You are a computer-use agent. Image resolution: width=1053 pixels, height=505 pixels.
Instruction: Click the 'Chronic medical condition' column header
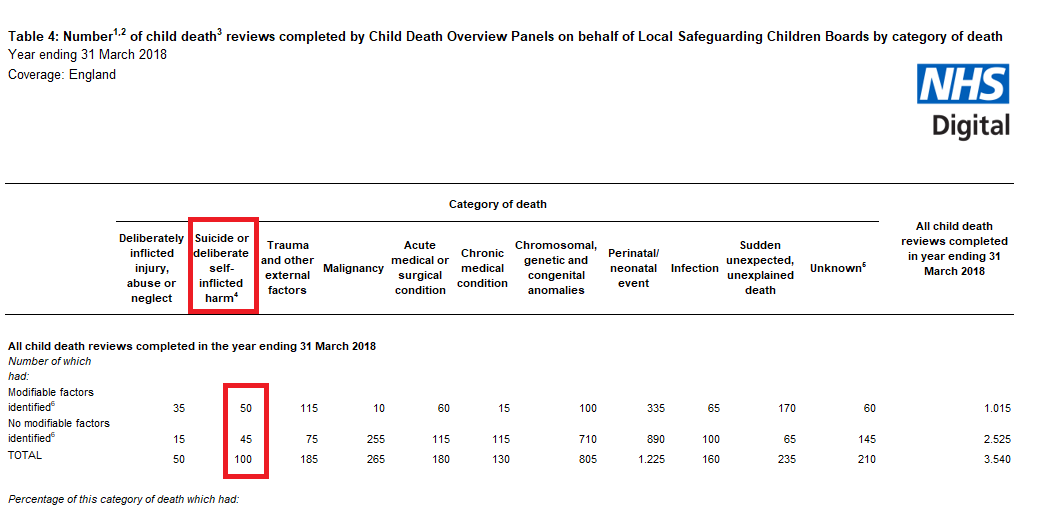click(x=482, y=268)
